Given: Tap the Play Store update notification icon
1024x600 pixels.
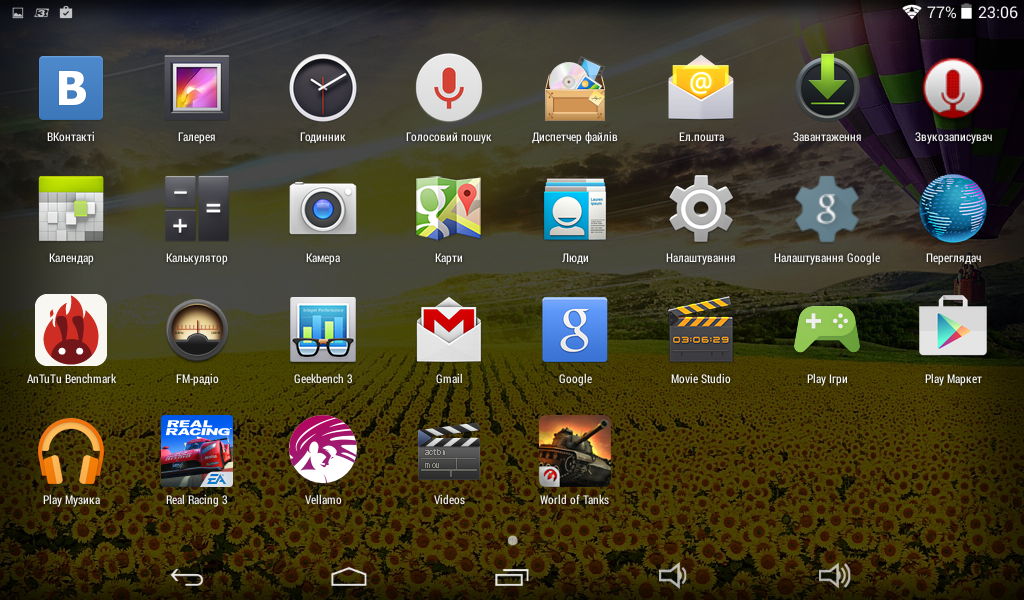Looking at the screenshot, I should pyautogui.click(x=66, y=12).
